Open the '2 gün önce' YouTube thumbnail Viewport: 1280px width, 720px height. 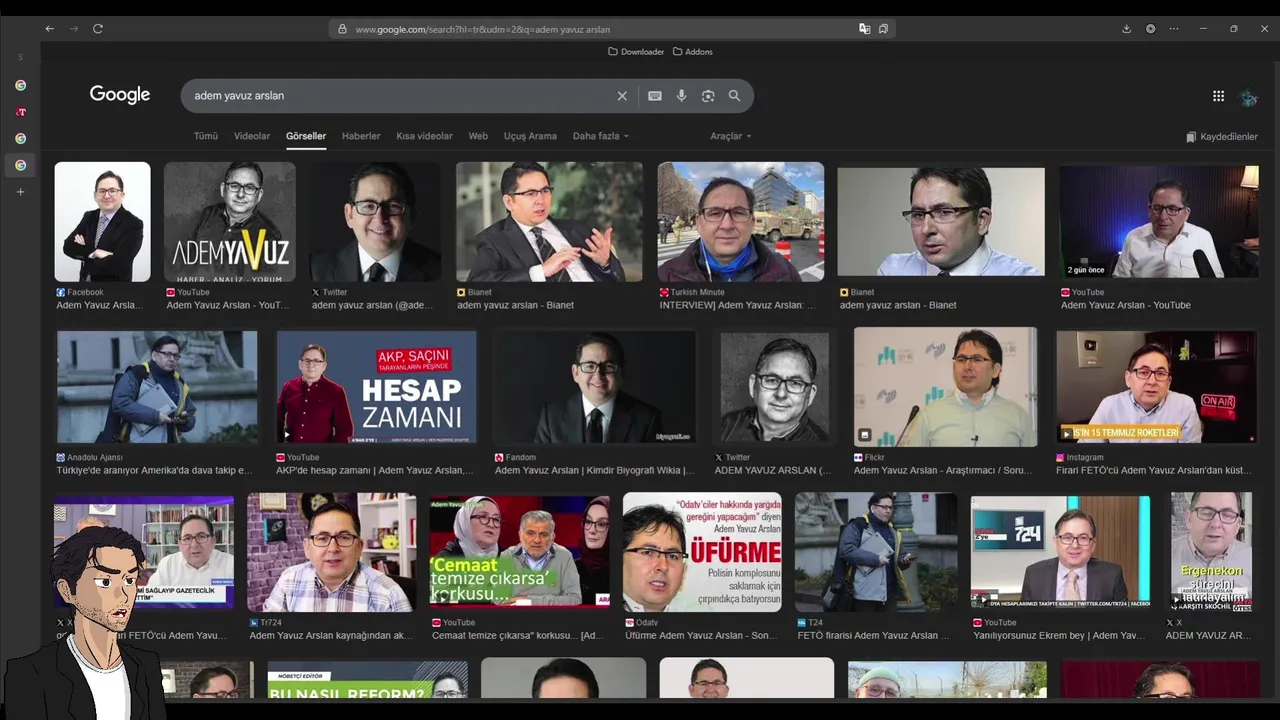click(x=1159, y=222)
